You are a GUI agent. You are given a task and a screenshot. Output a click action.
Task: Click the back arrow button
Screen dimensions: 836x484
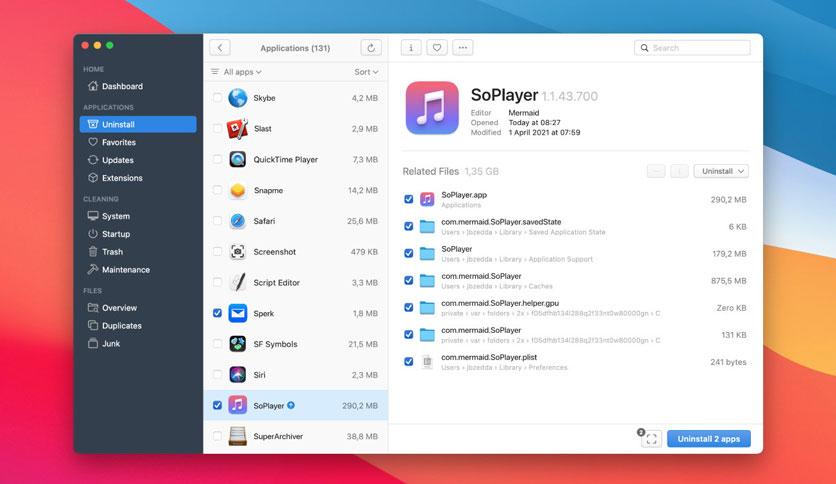tap(220, 48)
